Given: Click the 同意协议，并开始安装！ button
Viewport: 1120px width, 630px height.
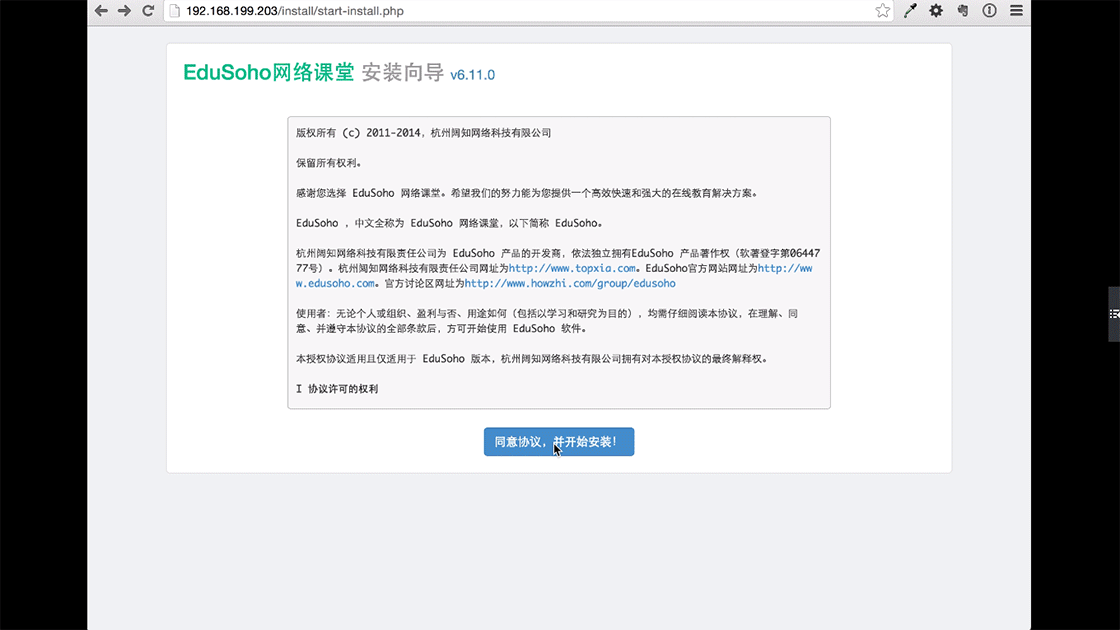Looking at the screenshot, I should coord(559,441).
